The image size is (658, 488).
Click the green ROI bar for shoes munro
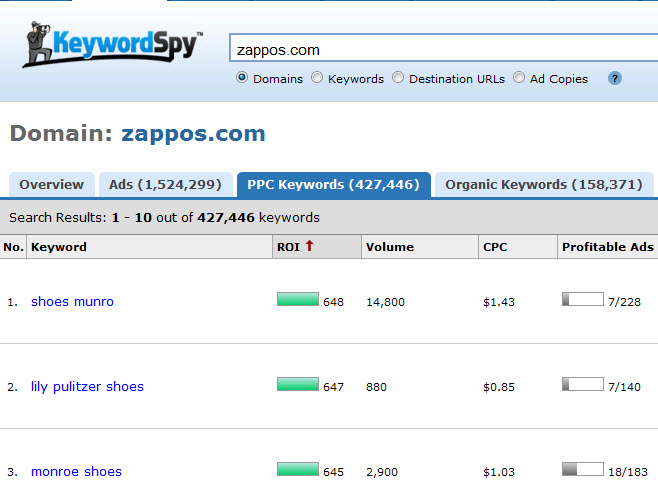[298, 300]
